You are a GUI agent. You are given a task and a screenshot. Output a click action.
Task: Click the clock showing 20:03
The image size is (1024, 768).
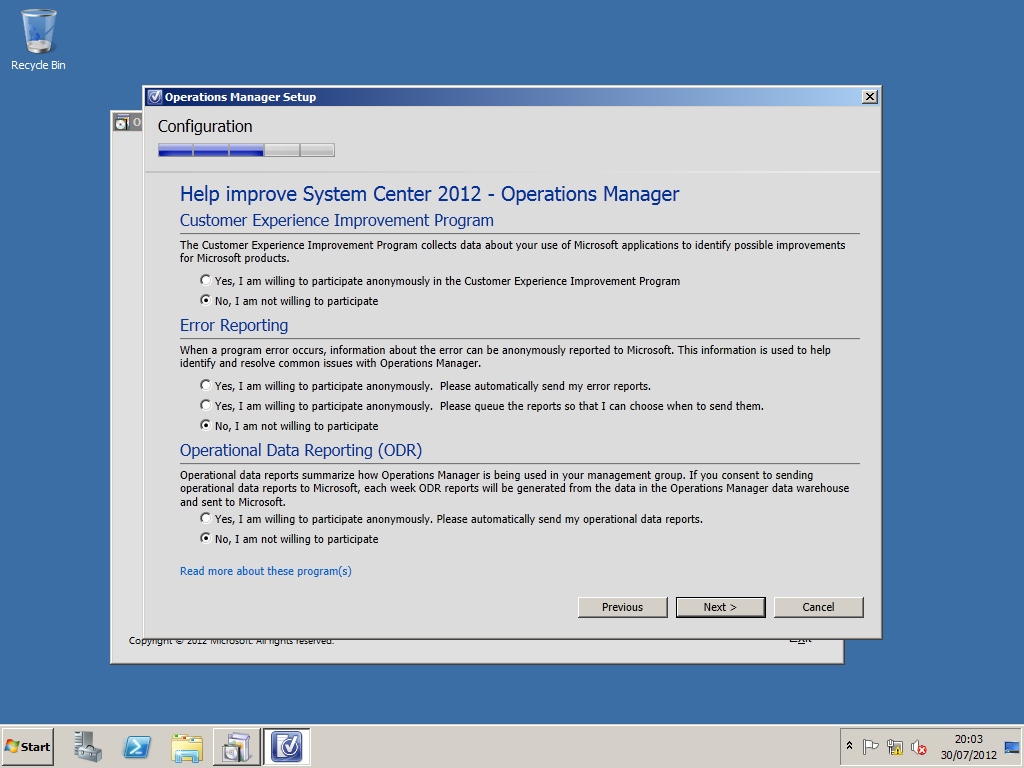coord(968,746)
